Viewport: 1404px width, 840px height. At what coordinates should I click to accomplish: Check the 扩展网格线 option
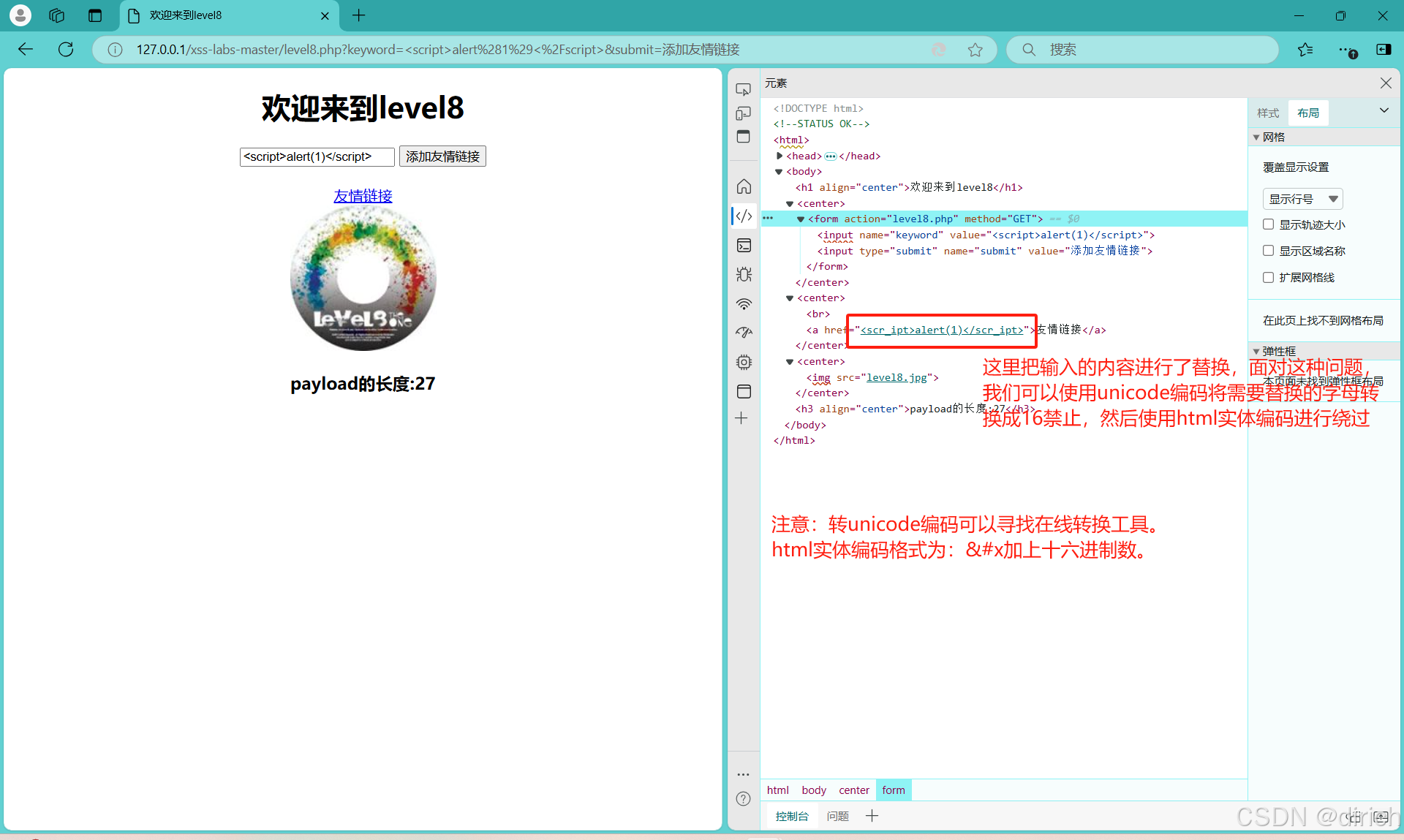click(x=1269, y=277)
